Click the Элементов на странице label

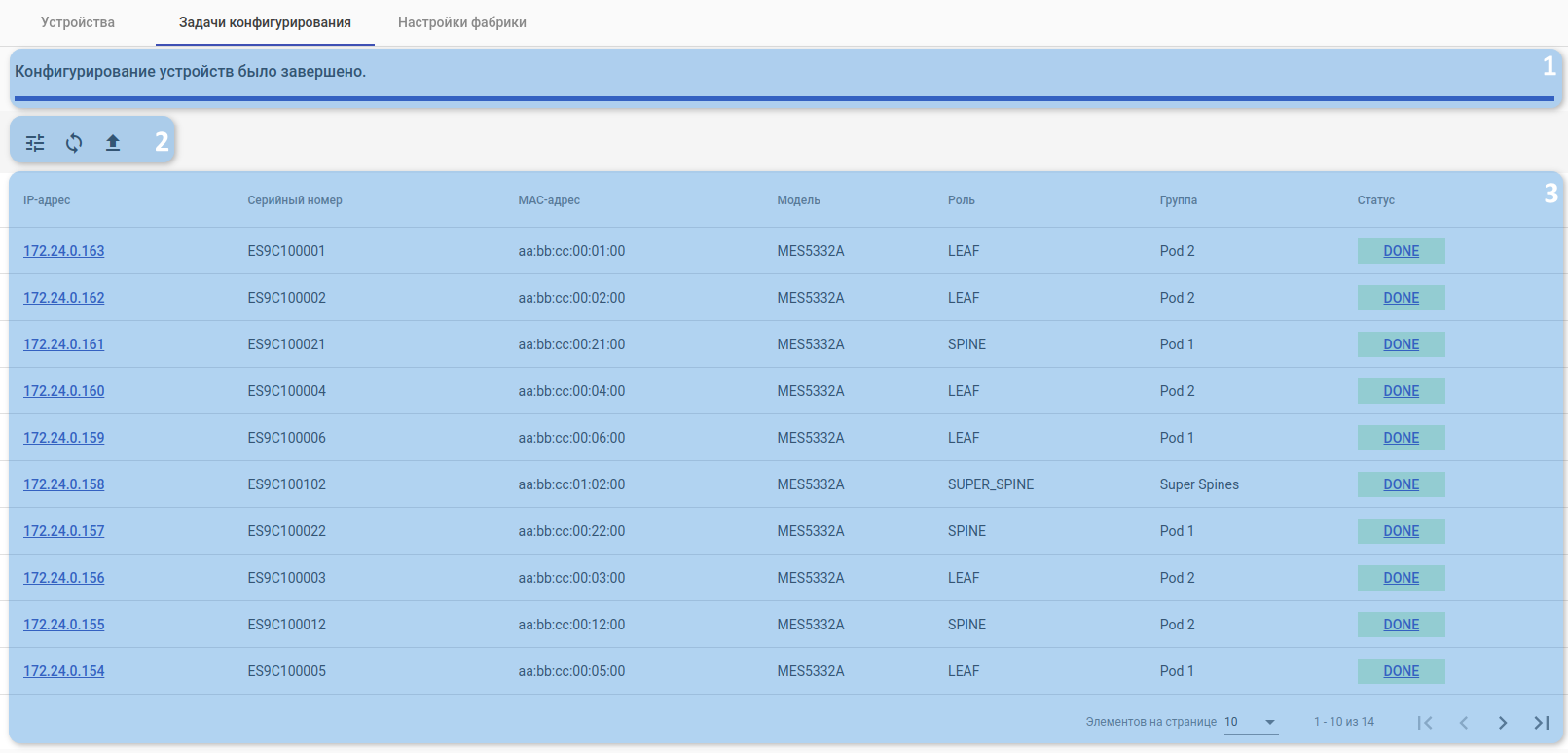[x=1151, y=722]
